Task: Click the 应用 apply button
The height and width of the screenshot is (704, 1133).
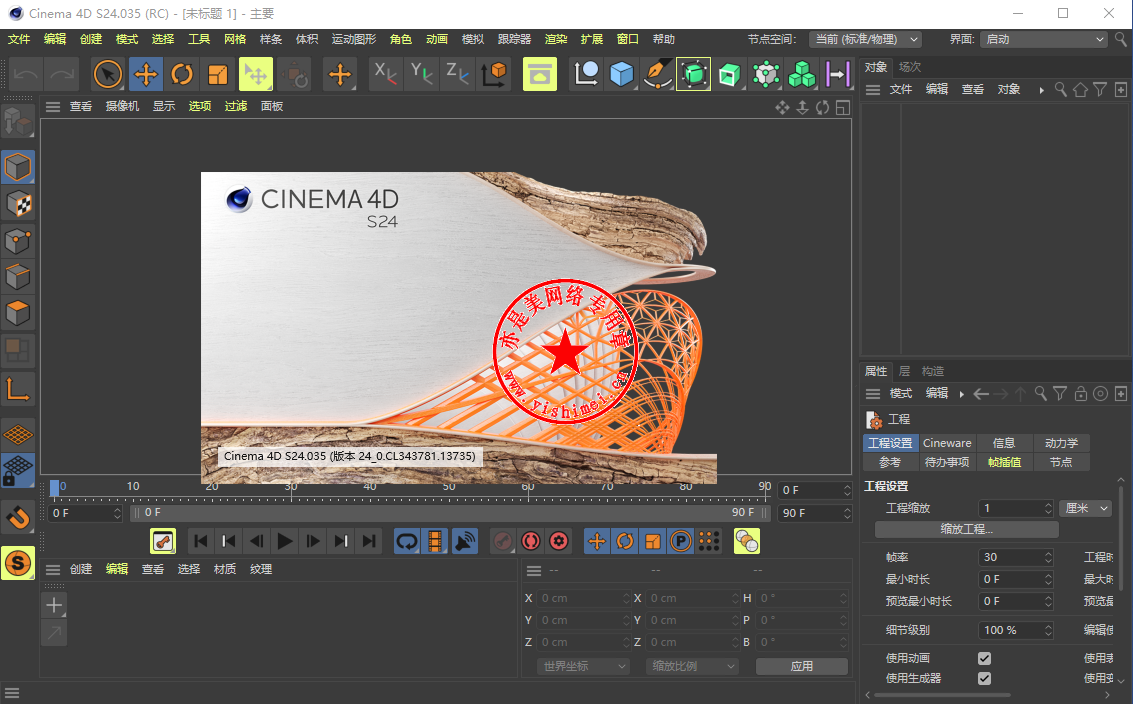Action: click(x=802, y=666)
